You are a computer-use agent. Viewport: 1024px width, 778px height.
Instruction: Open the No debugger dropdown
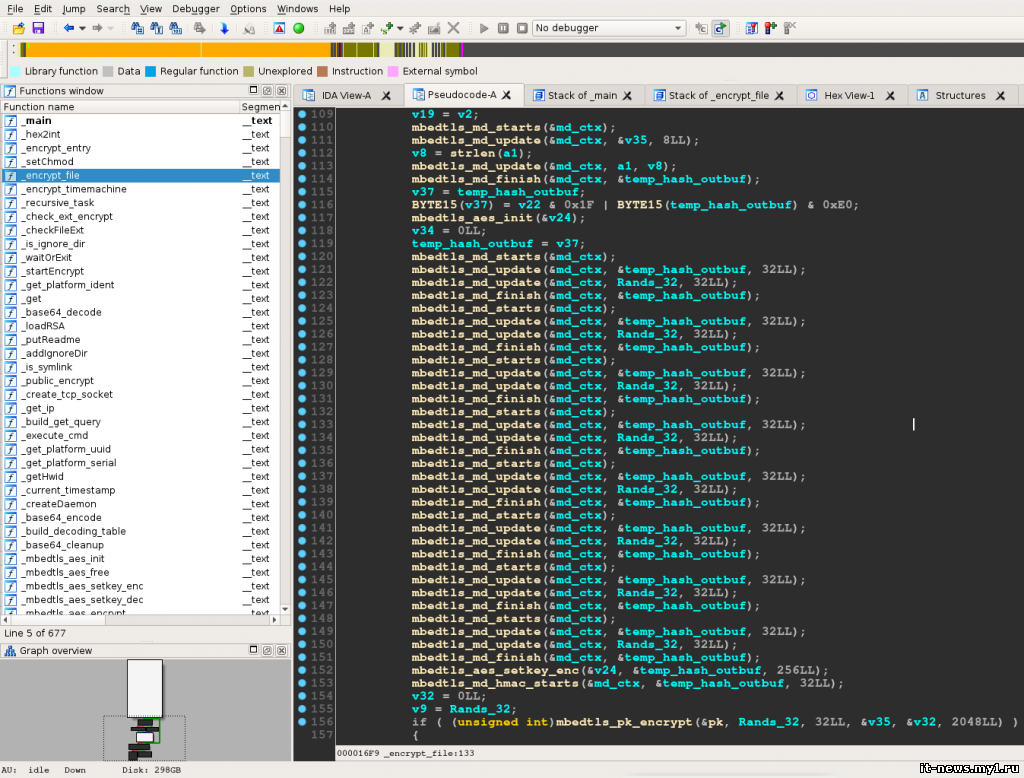[609, 28]
